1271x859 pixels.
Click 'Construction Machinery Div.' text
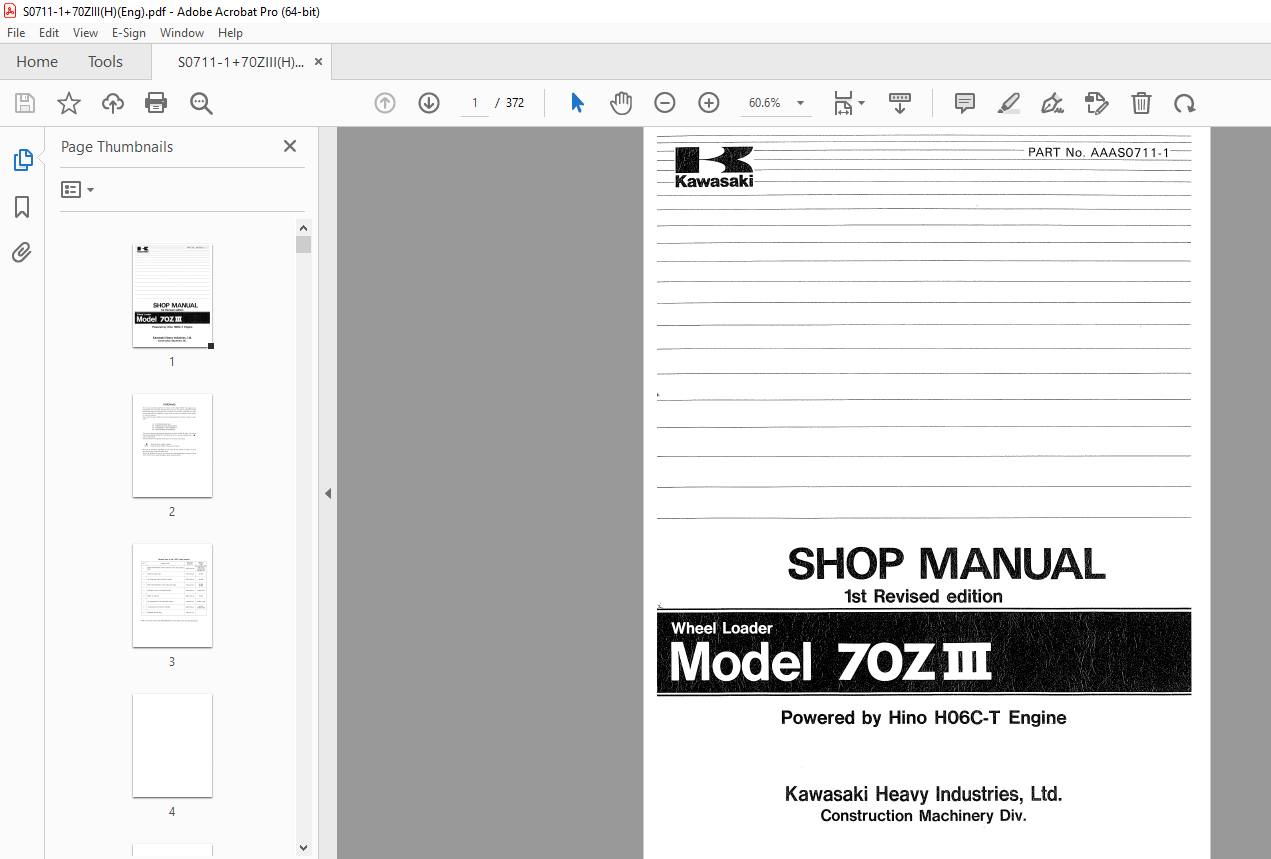923,816
